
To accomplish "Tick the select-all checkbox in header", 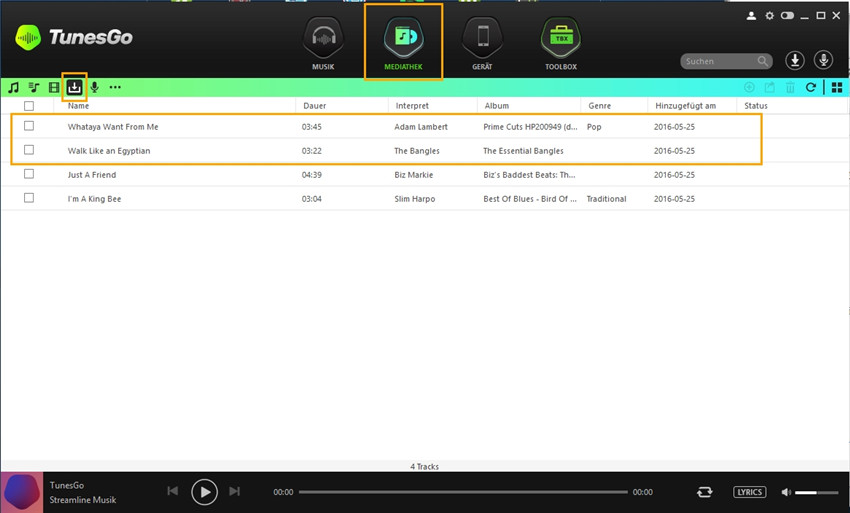I will coord(29,106).
